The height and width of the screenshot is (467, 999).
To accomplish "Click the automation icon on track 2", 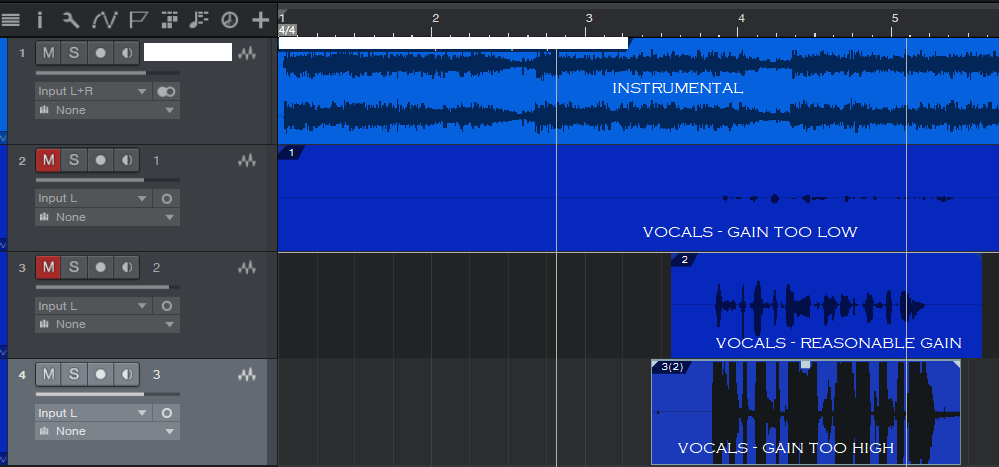I will click(247, 161).
